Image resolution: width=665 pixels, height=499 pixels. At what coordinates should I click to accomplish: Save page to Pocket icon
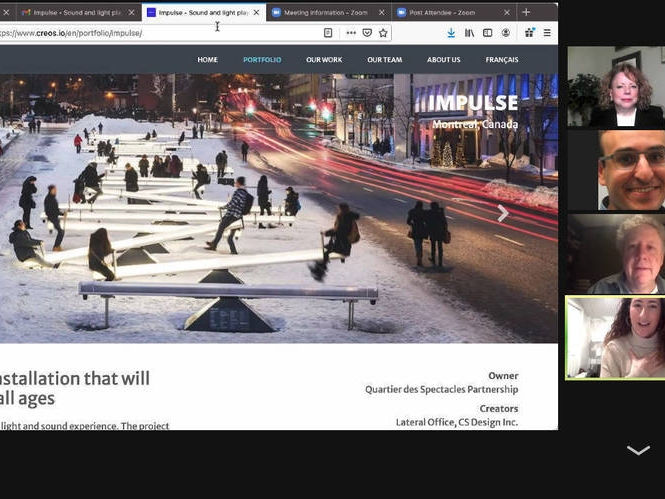click(x=367, y=33)
